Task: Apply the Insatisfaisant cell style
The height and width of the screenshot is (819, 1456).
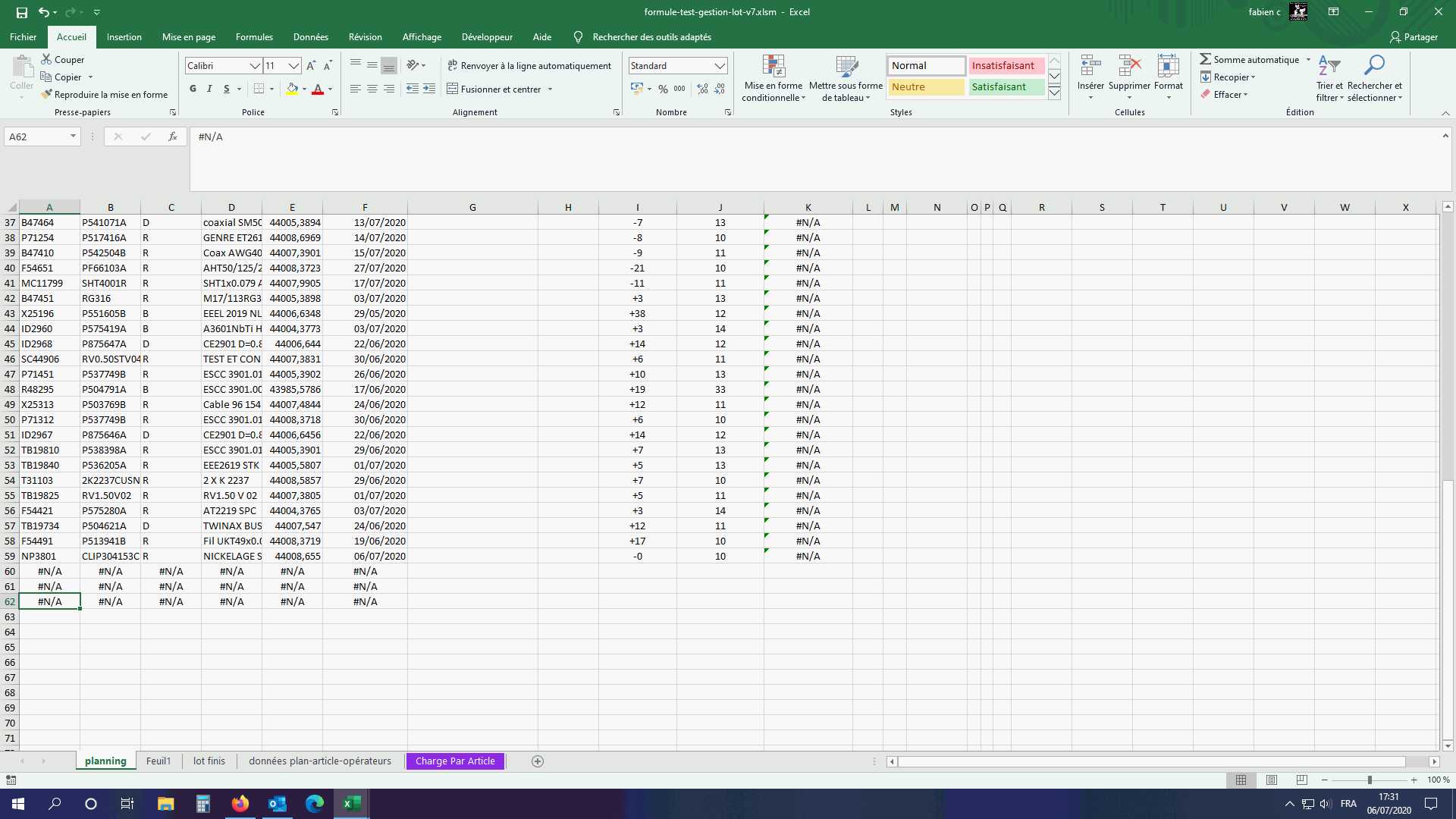Action: [1006, 66]
